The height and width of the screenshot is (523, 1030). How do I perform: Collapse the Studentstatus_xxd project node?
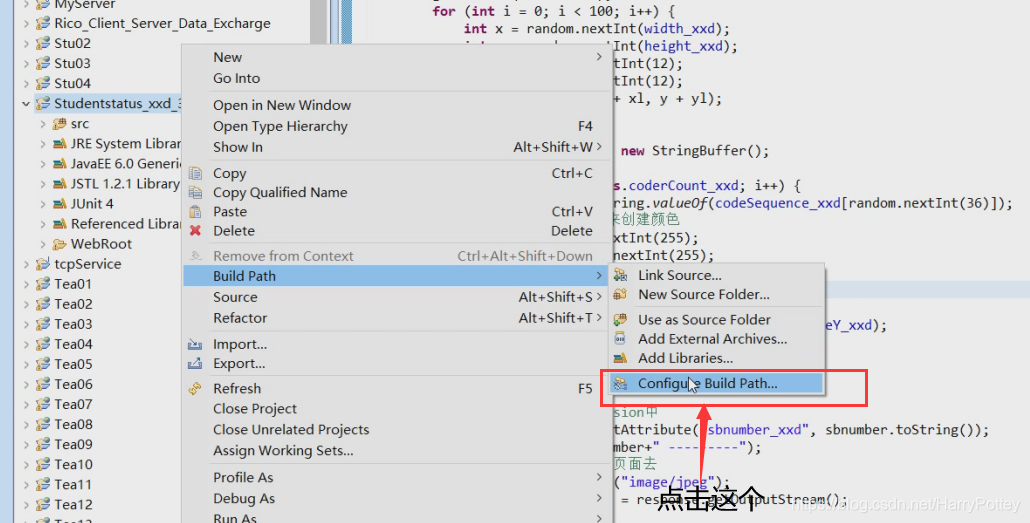click(x=26, y=104)
